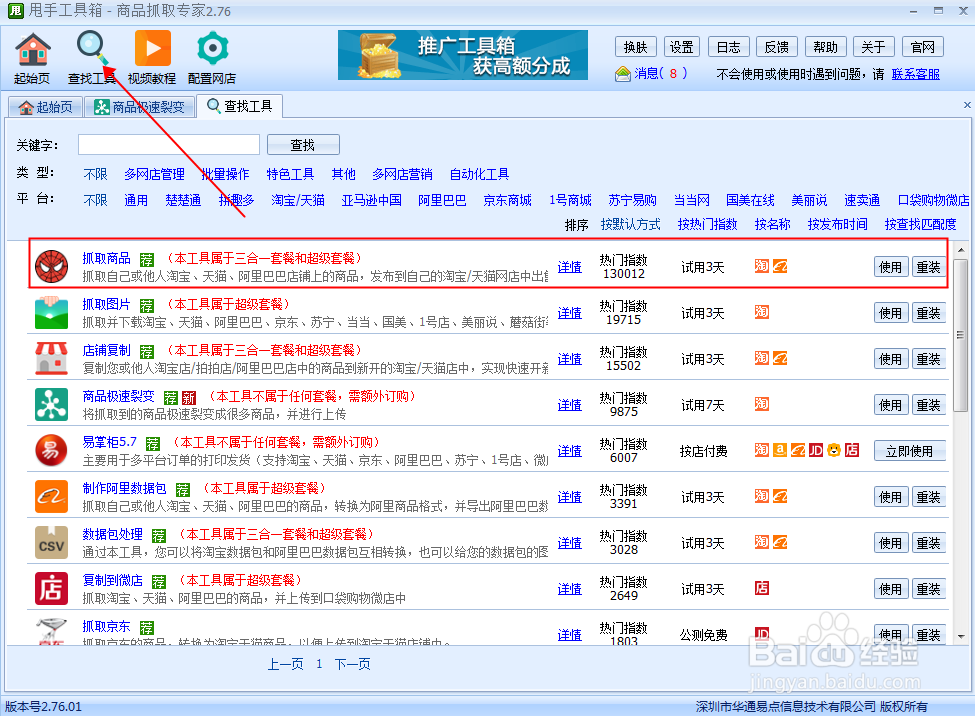Viewport: 975px width, 716px height.
Task: Sort by 按名称
Action: tap(772, 224)
